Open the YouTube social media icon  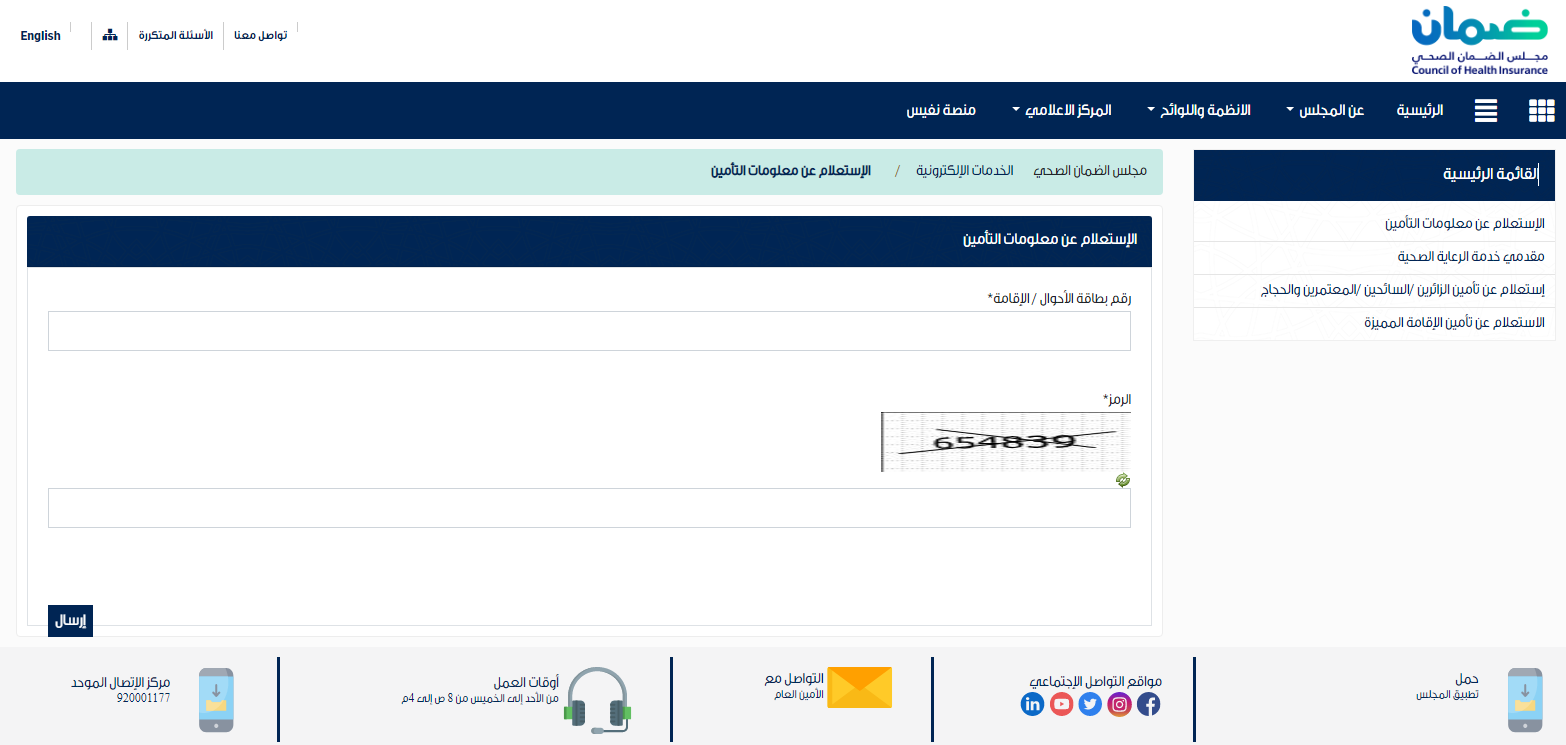1061,704
